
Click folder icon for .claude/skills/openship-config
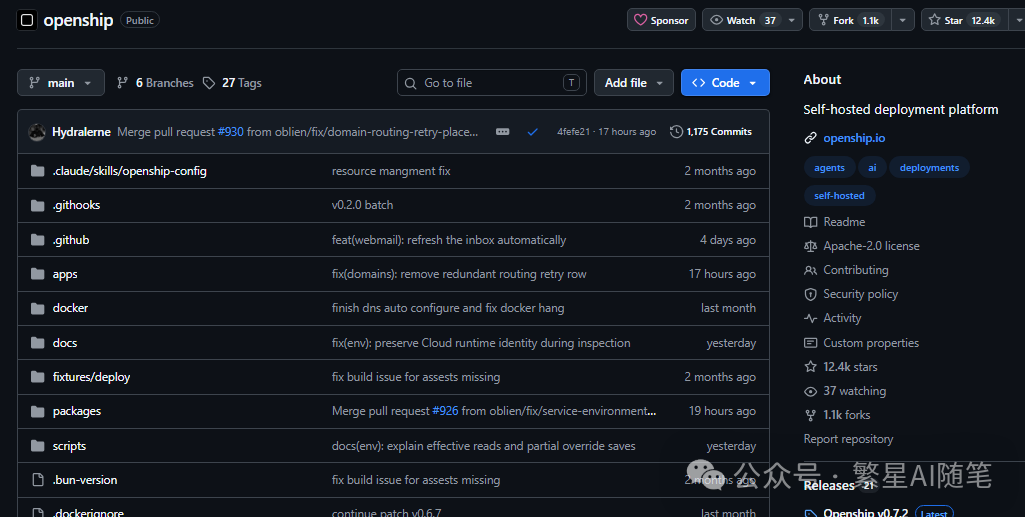38,171
